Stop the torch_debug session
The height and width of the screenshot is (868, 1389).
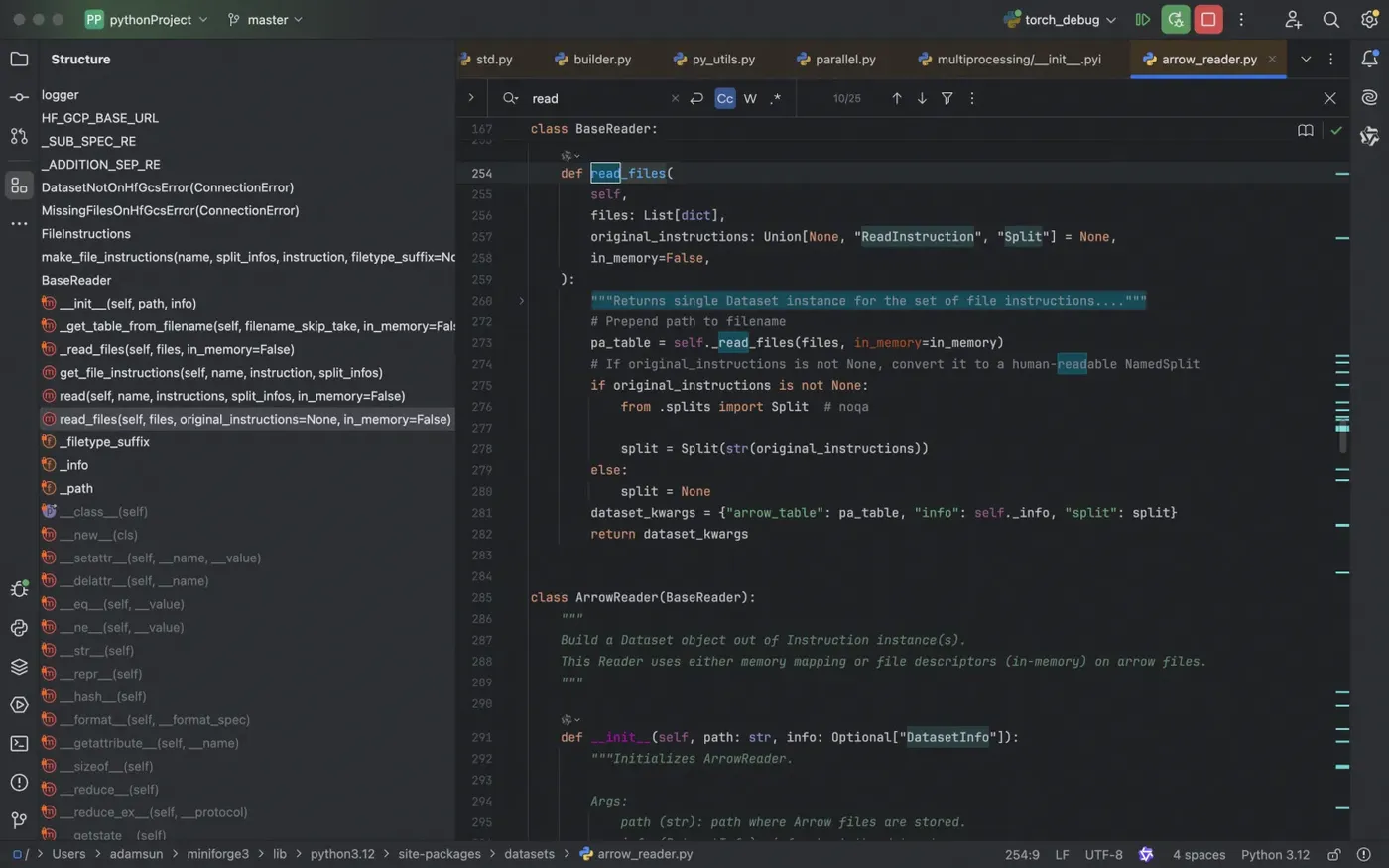click(x=1208, y=19)
